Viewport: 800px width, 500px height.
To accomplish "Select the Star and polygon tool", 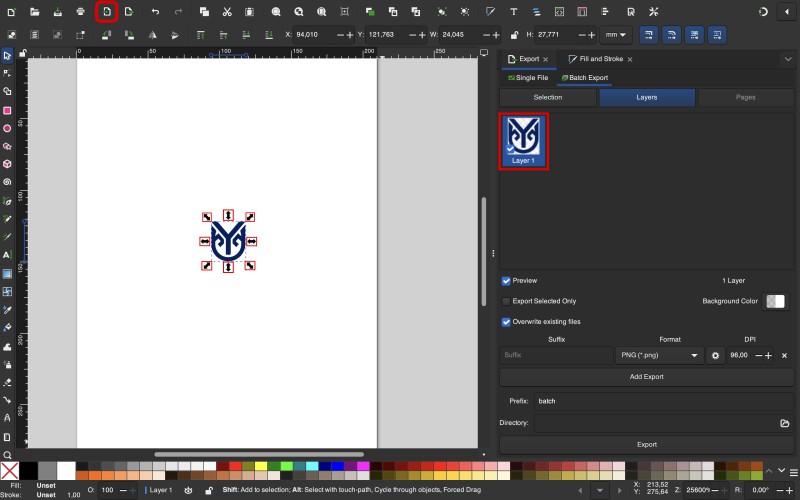I will 7,146.
